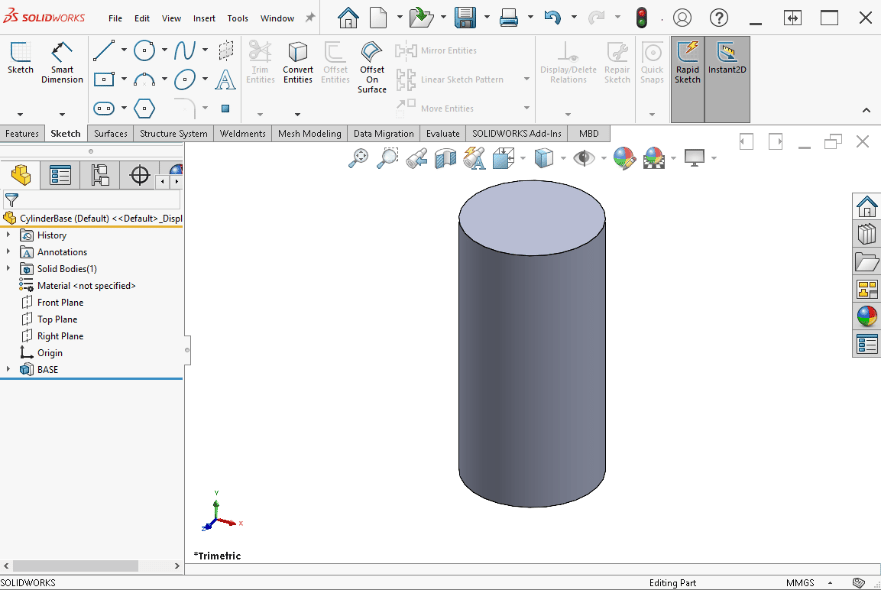The image size is (881, 590).
Task: Click the Zoom to Fit icon
Action: pos(360,157)
